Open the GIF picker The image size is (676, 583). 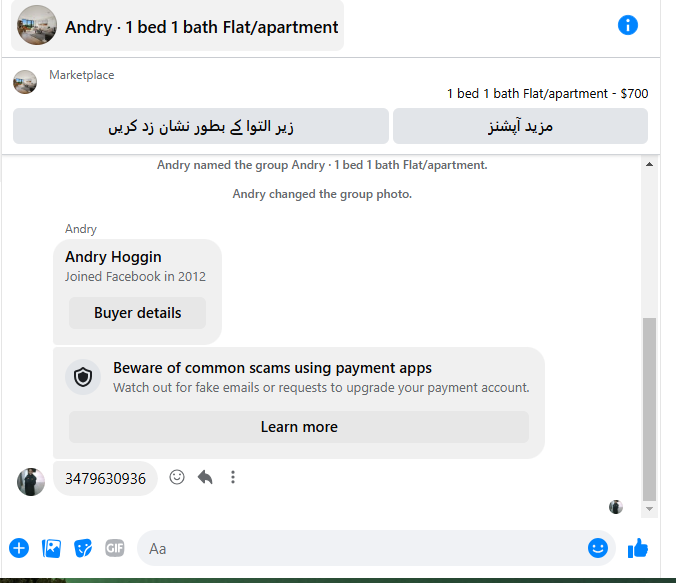115,549
